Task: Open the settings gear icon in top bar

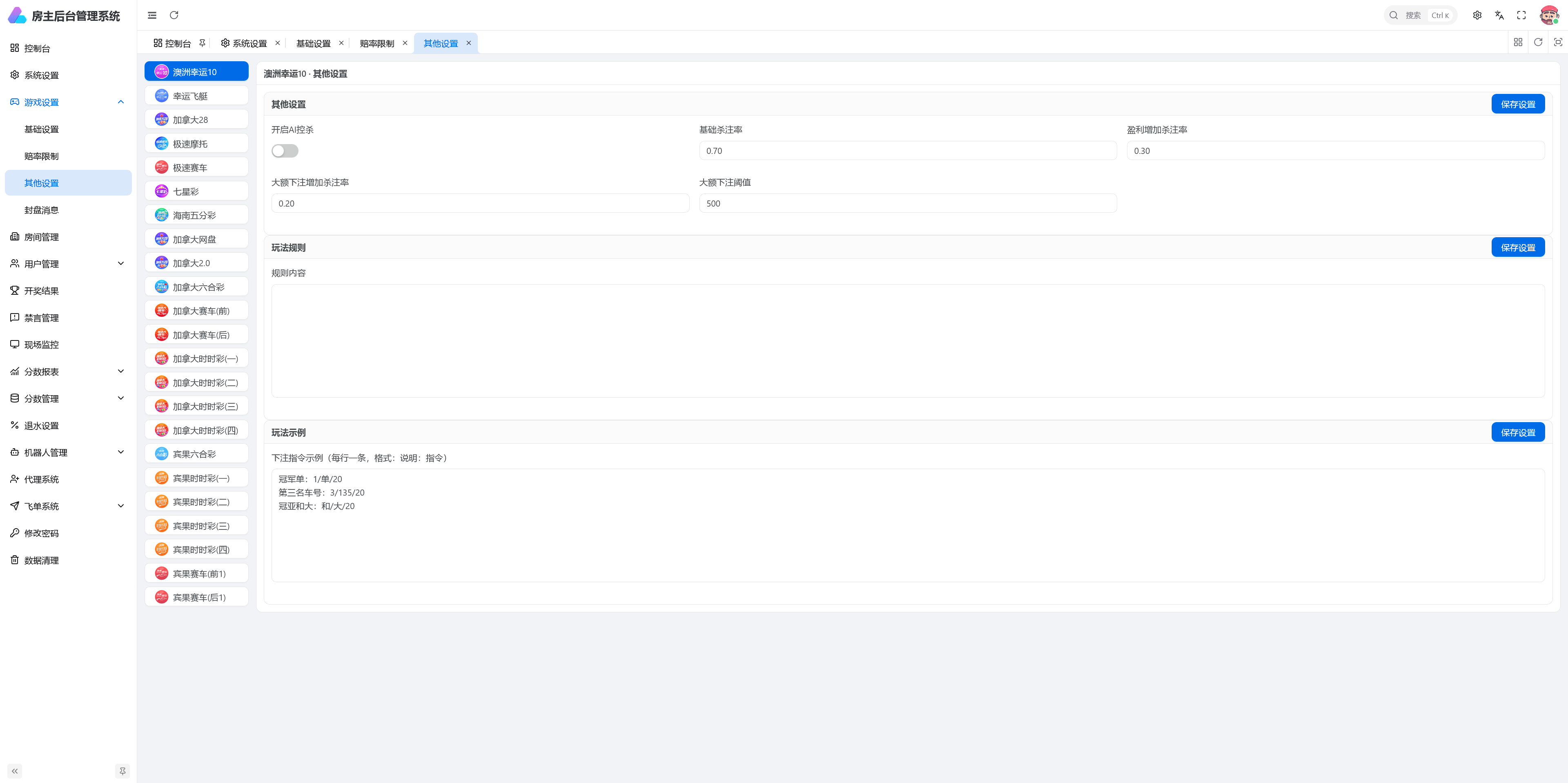Action: [x=1477, y=15]
